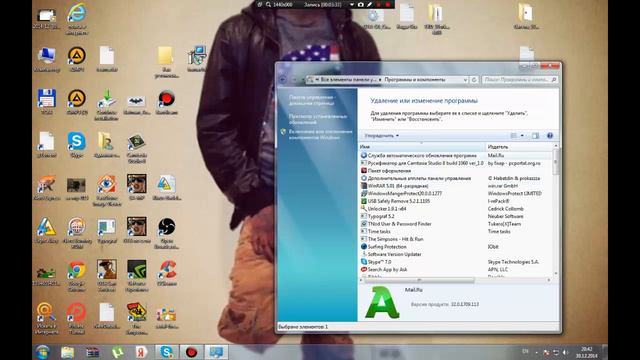Image resolution: width=640 pixels, height=360 pixels.
Task: Open view installed updates link
Action: [x=318, y=119]
